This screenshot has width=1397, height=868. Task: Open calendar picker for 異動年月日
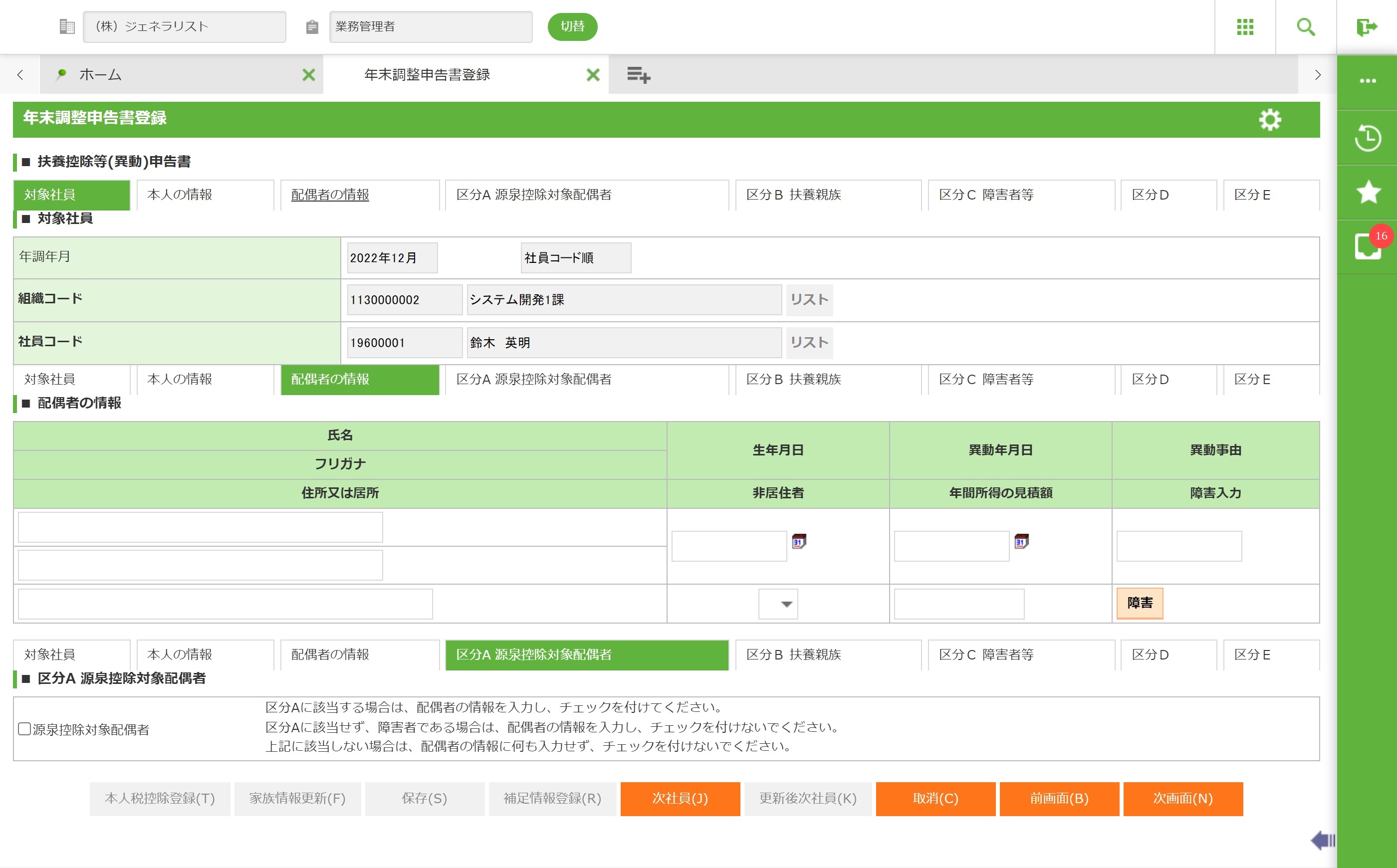point(1021,541)
